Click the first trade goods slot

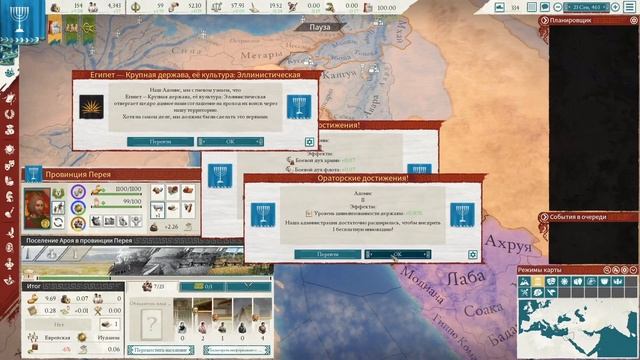tap(158, 191)
